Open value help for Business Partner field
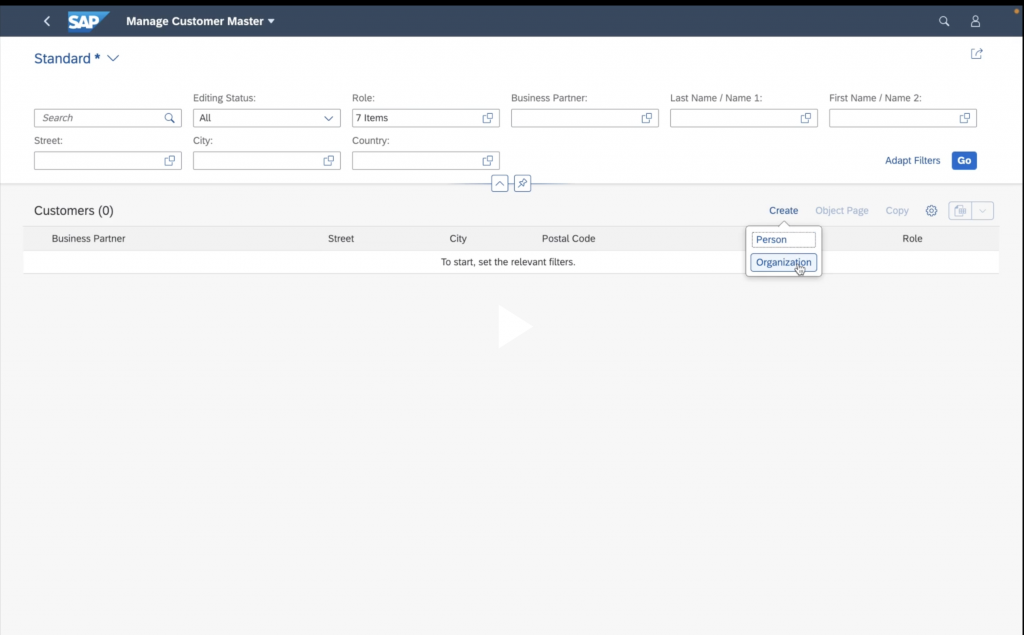Screen dimensions: 1024x635 (x=647, y=118)
